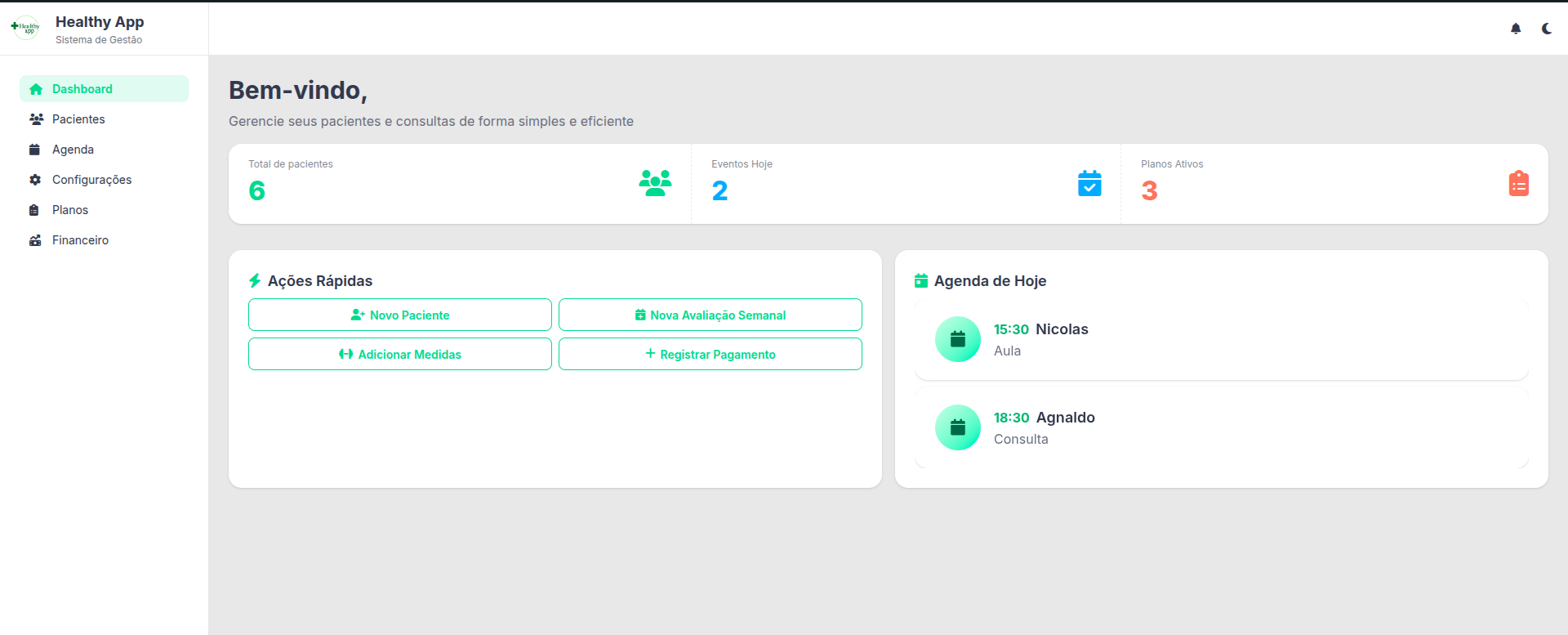Start a Nova Avaliação Semanal
This screenshot has height=635, width=1568.
[710, 315]
